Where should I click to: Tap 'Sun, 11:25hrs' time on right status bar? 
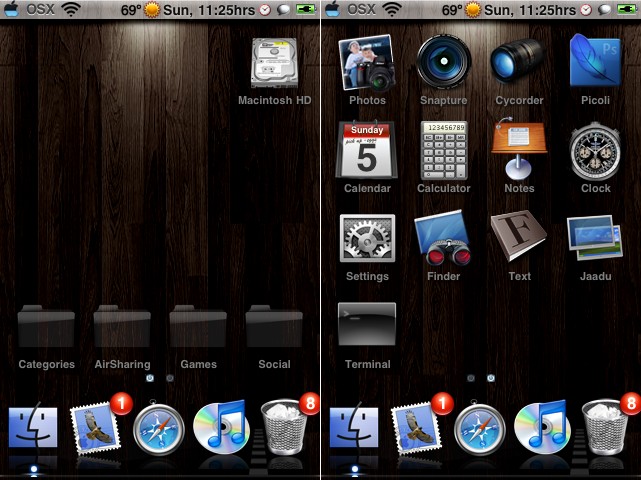(x=530, y=10)
